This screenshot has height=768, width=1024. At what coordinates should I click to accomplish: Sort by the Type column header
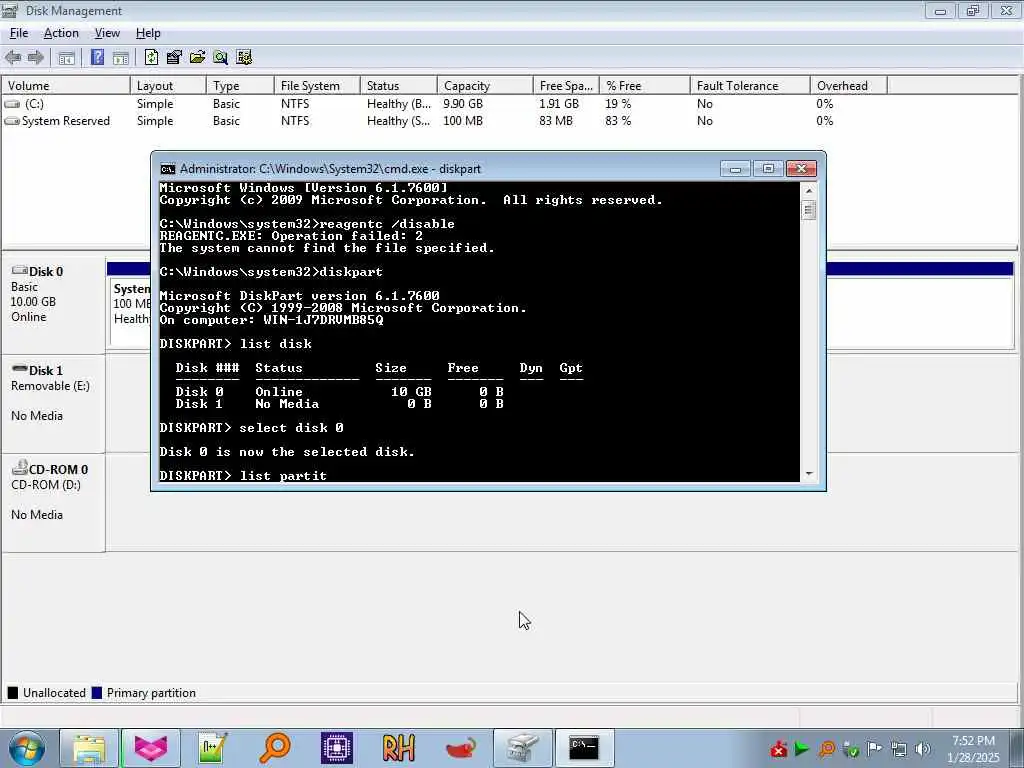pos(240,86)
